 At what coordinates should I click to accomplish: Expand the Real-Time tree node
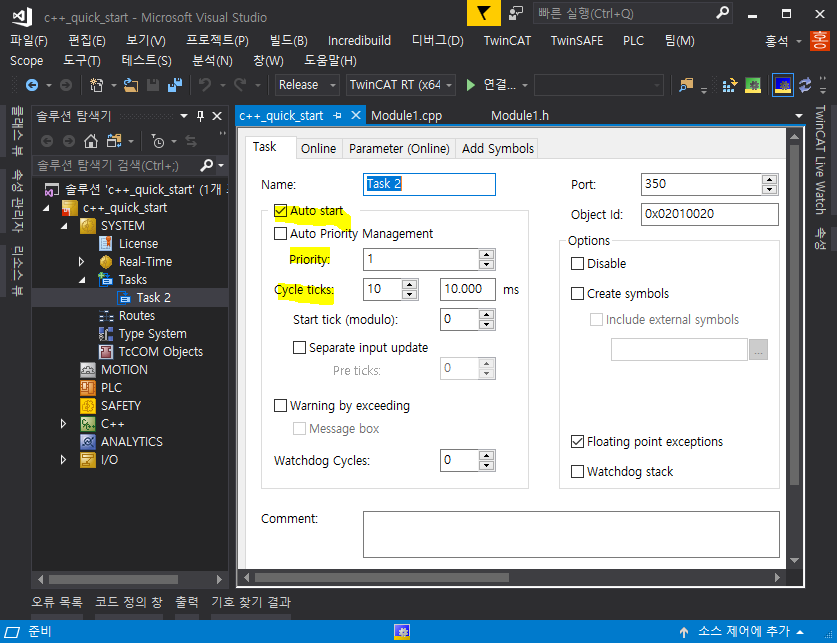click(x=82, y=262)
